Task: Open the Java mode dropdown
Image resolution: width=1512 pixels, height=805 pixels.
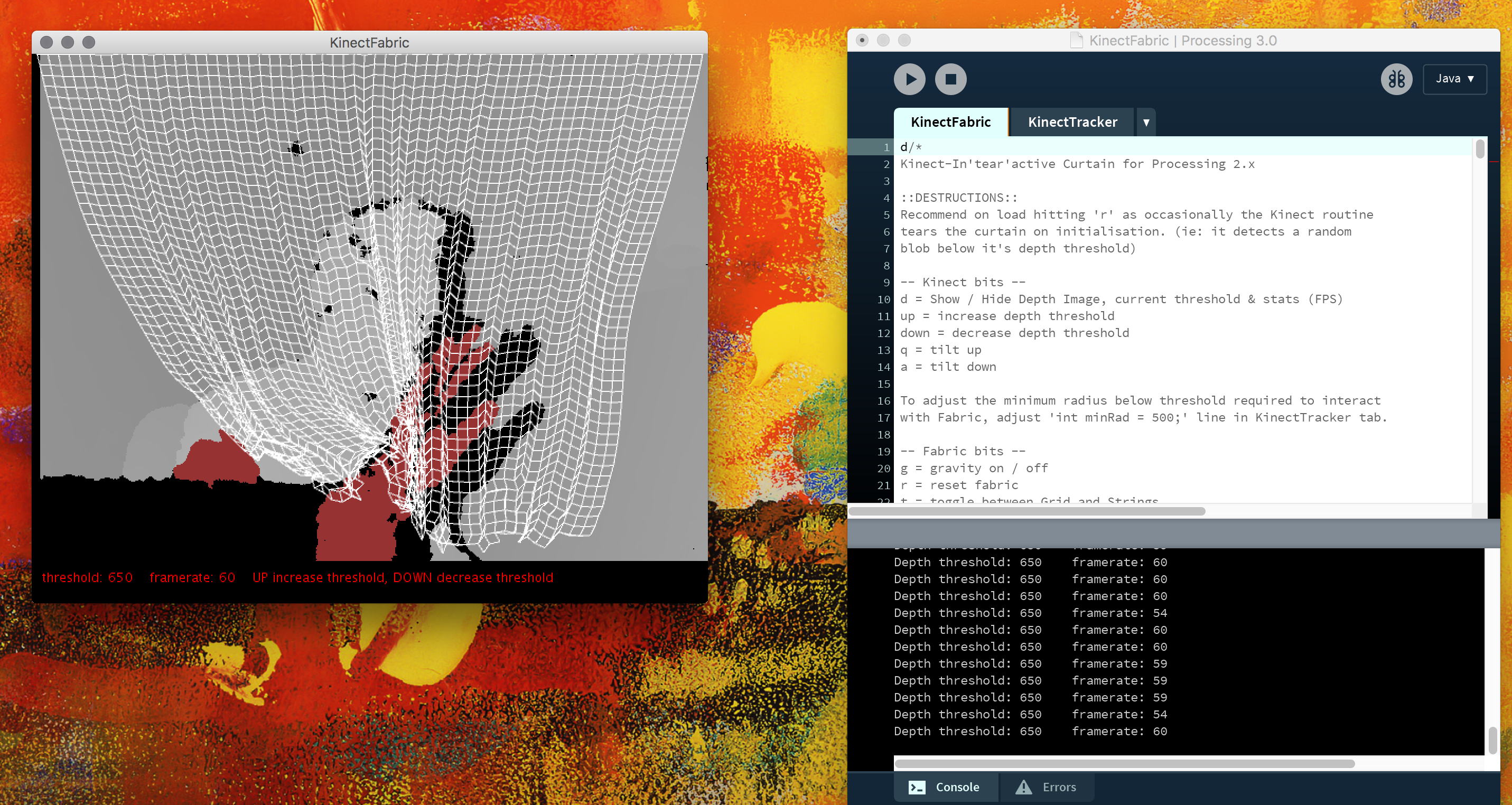Action: tap(1454, 79)
